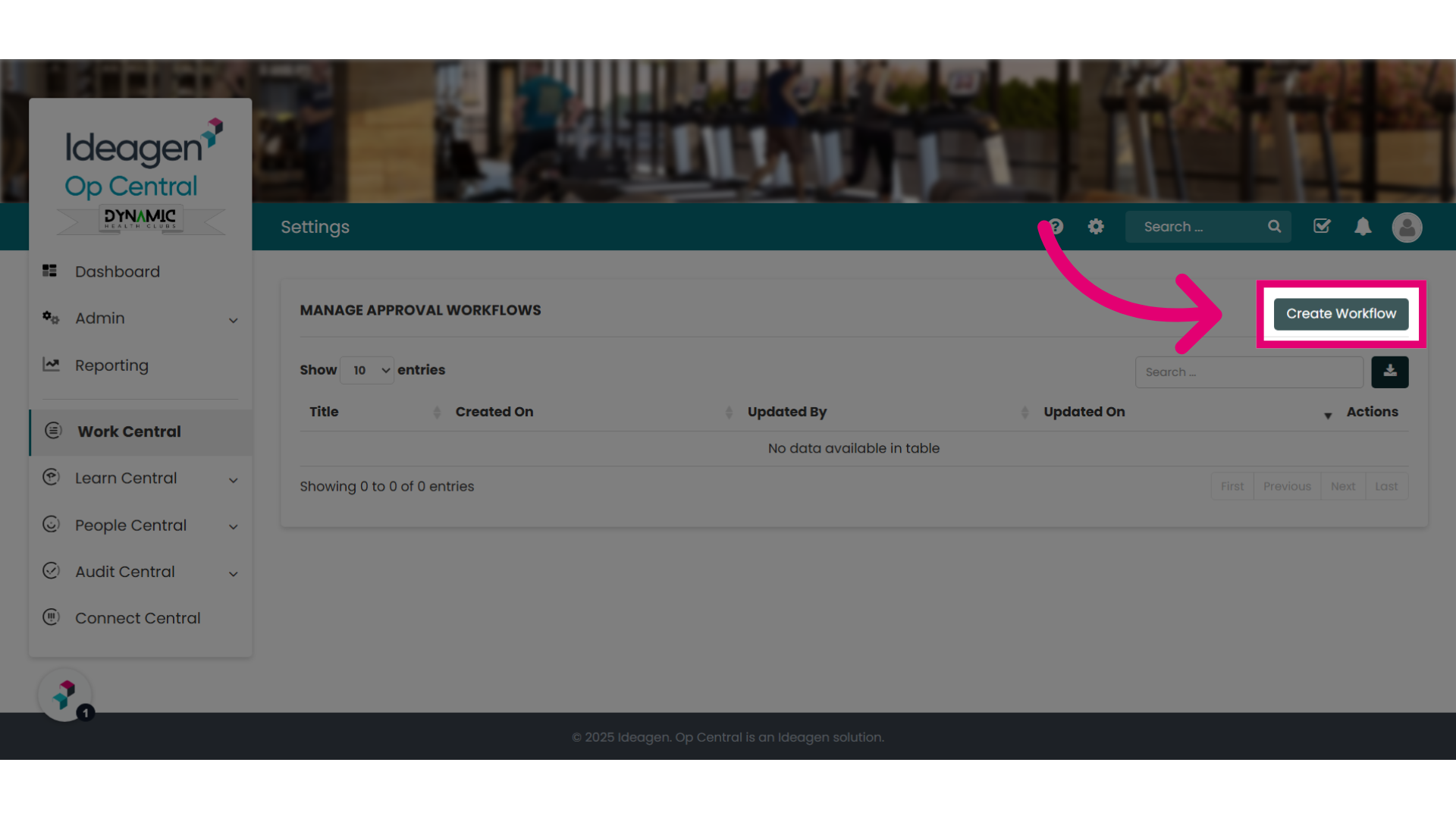Expand the Admin menu chevron
Image resolution: width=1456 pixels, height=819 pixels.
(234, 321)
